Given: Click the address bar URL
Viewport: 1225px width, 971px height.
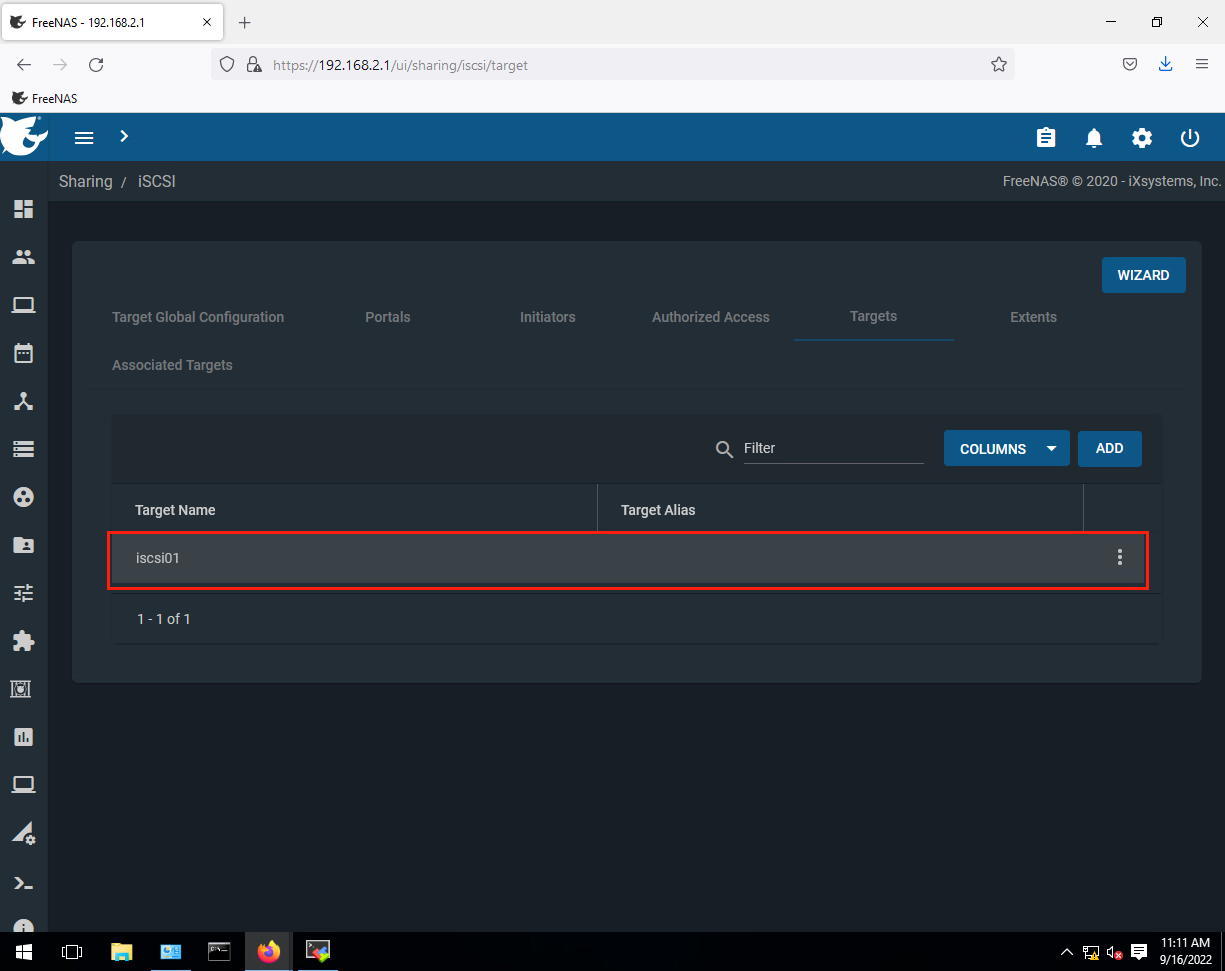Looking at the screenshot, I should [400, 65].
